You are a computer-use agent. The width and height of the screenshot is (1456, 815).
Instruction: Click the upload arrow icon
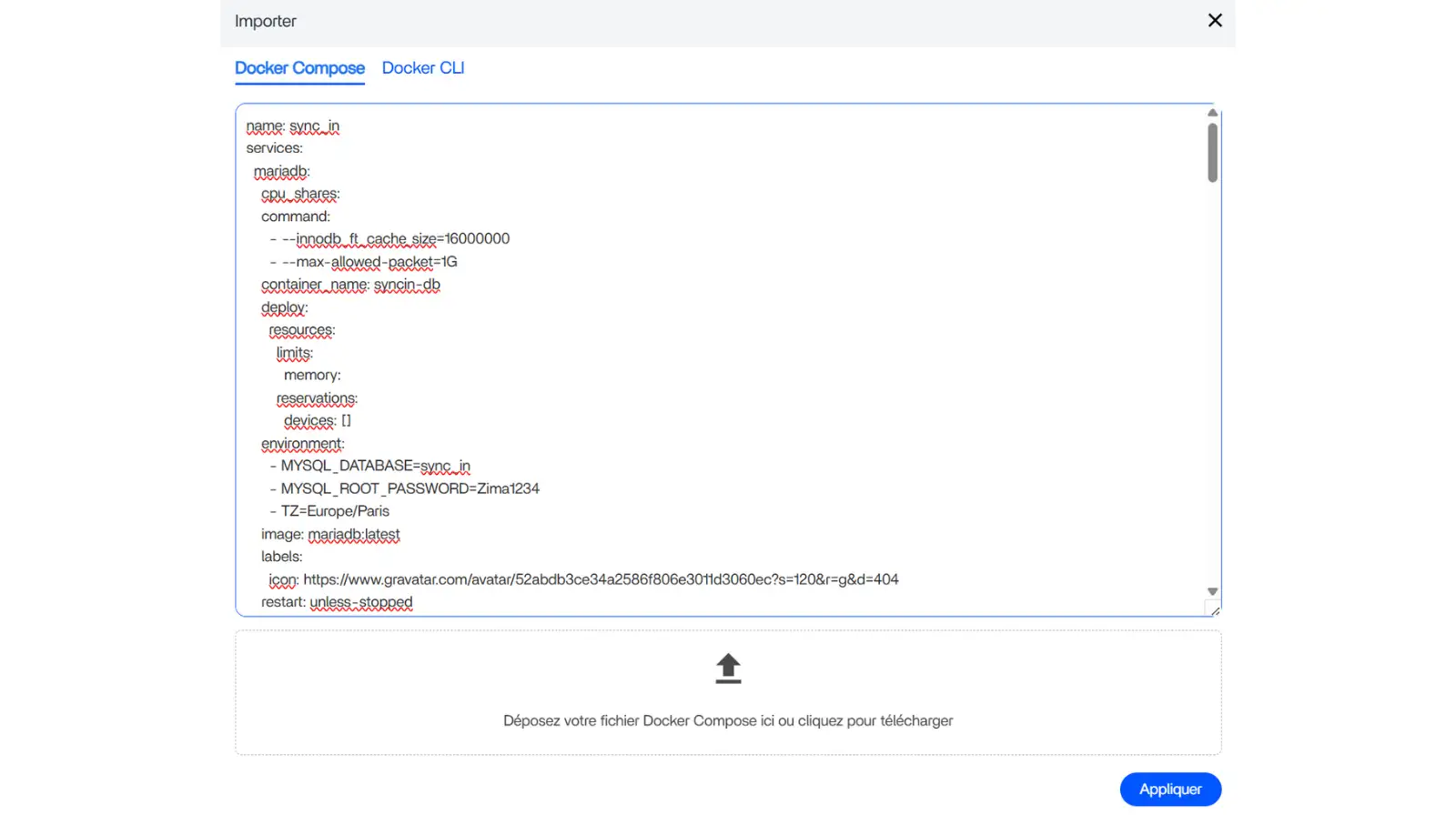tap(727, 669)
